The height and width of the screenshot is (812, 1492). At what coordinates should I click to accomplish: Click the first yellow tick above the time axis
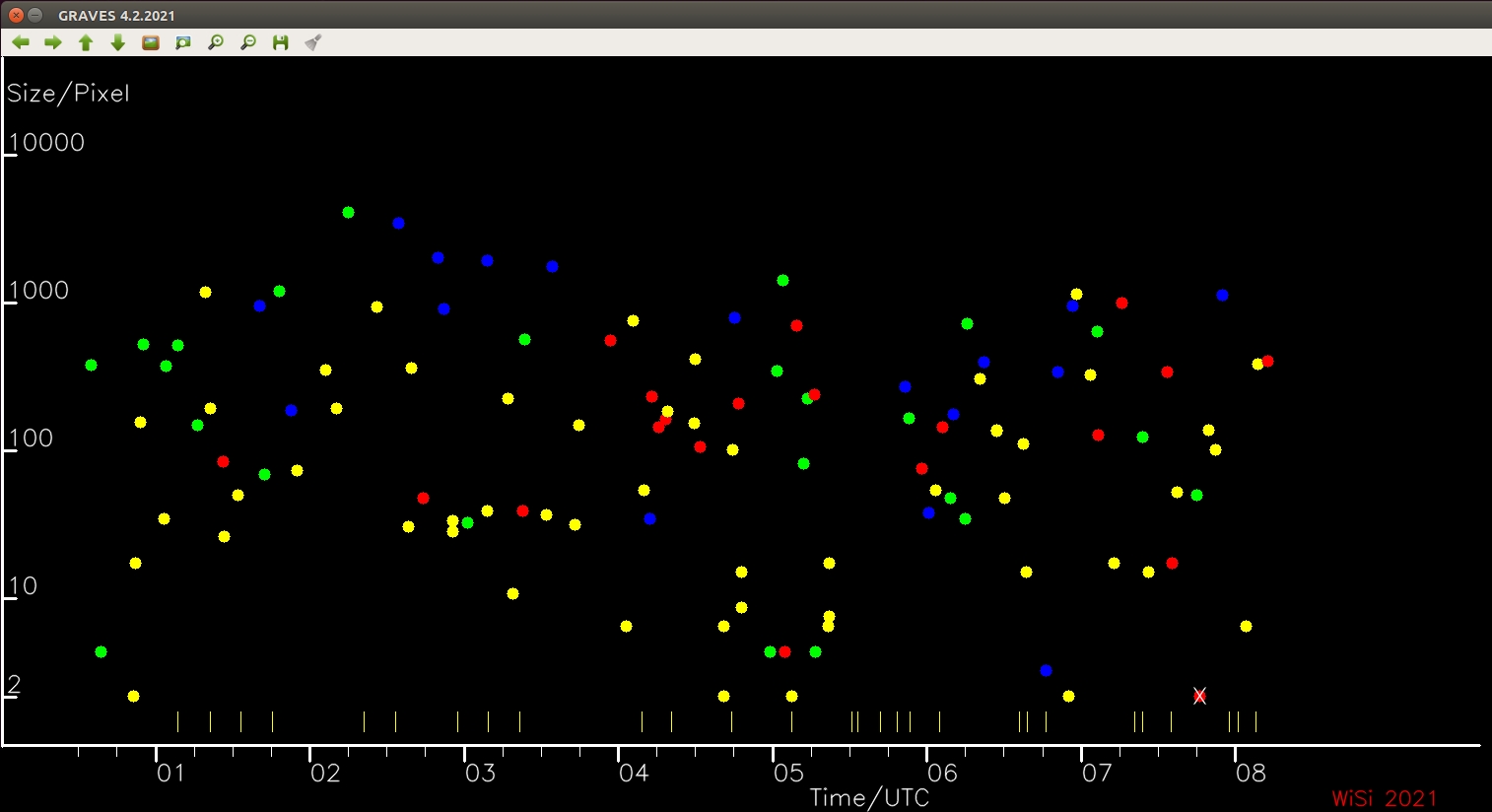[x=177, y=721]
